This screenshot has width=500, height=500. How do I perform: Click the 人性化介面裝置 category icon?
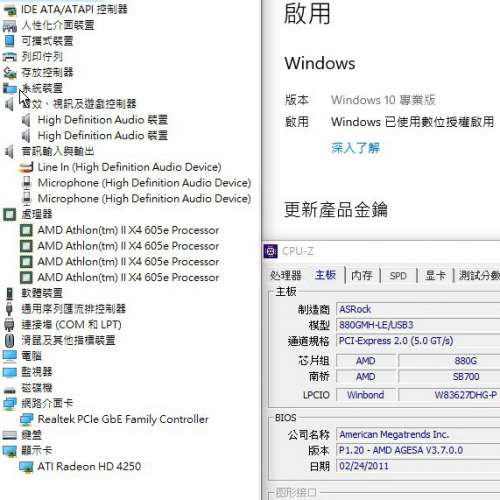click(9, 25)
